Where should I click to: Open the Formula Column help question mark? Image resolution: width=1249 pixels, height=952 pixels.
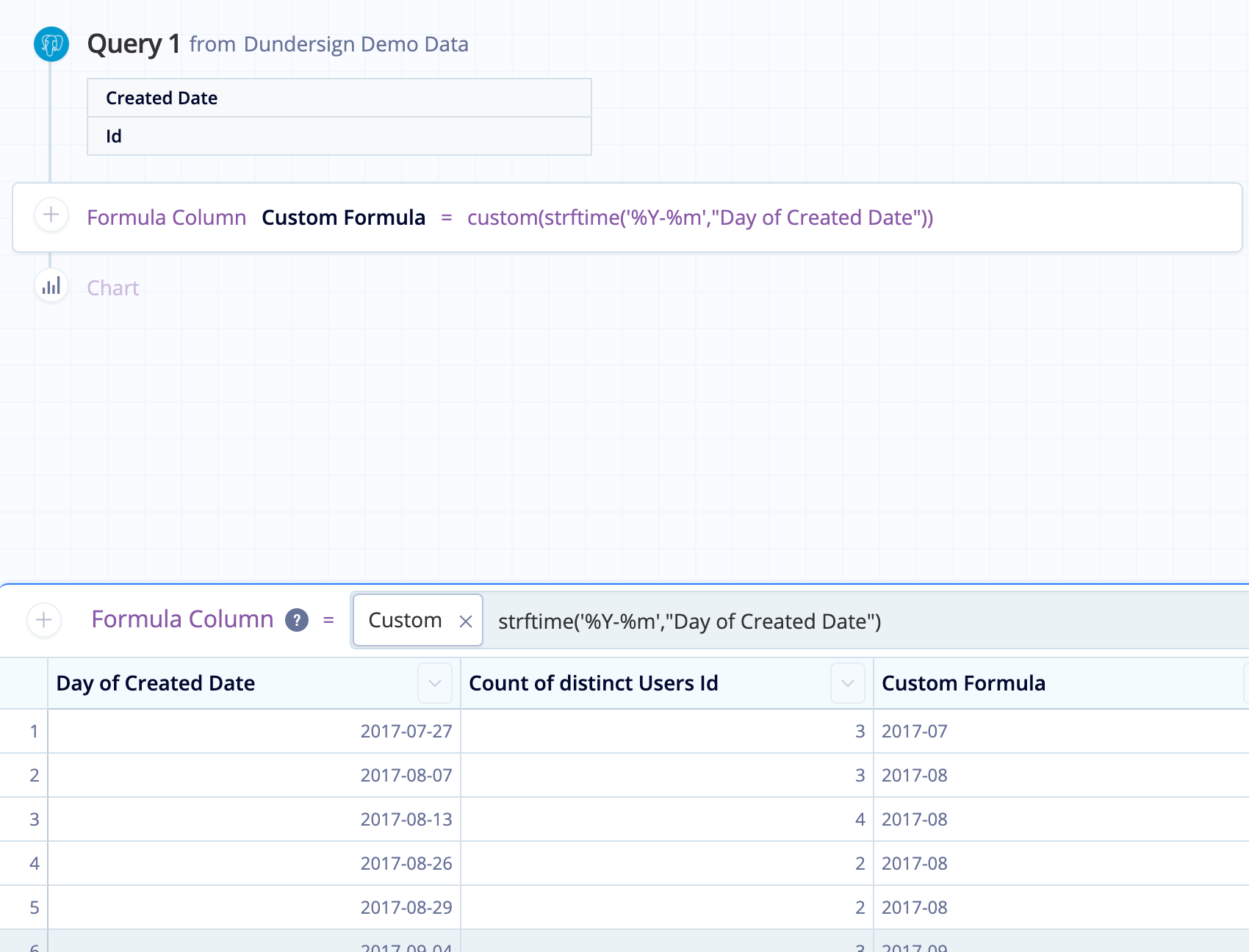click(297, 620)
